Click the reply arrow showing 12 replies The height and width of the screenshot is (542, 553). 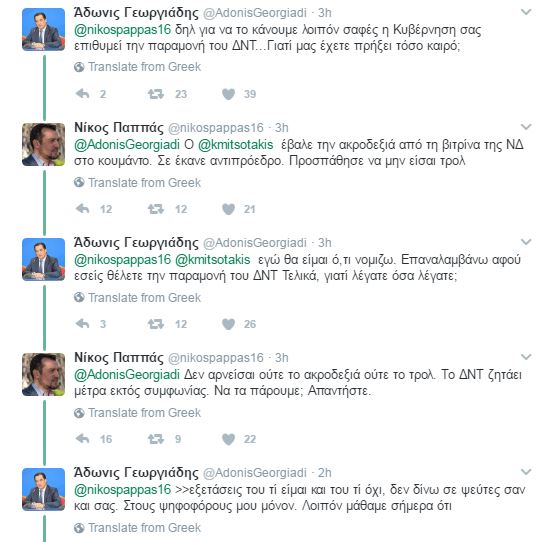83,209
